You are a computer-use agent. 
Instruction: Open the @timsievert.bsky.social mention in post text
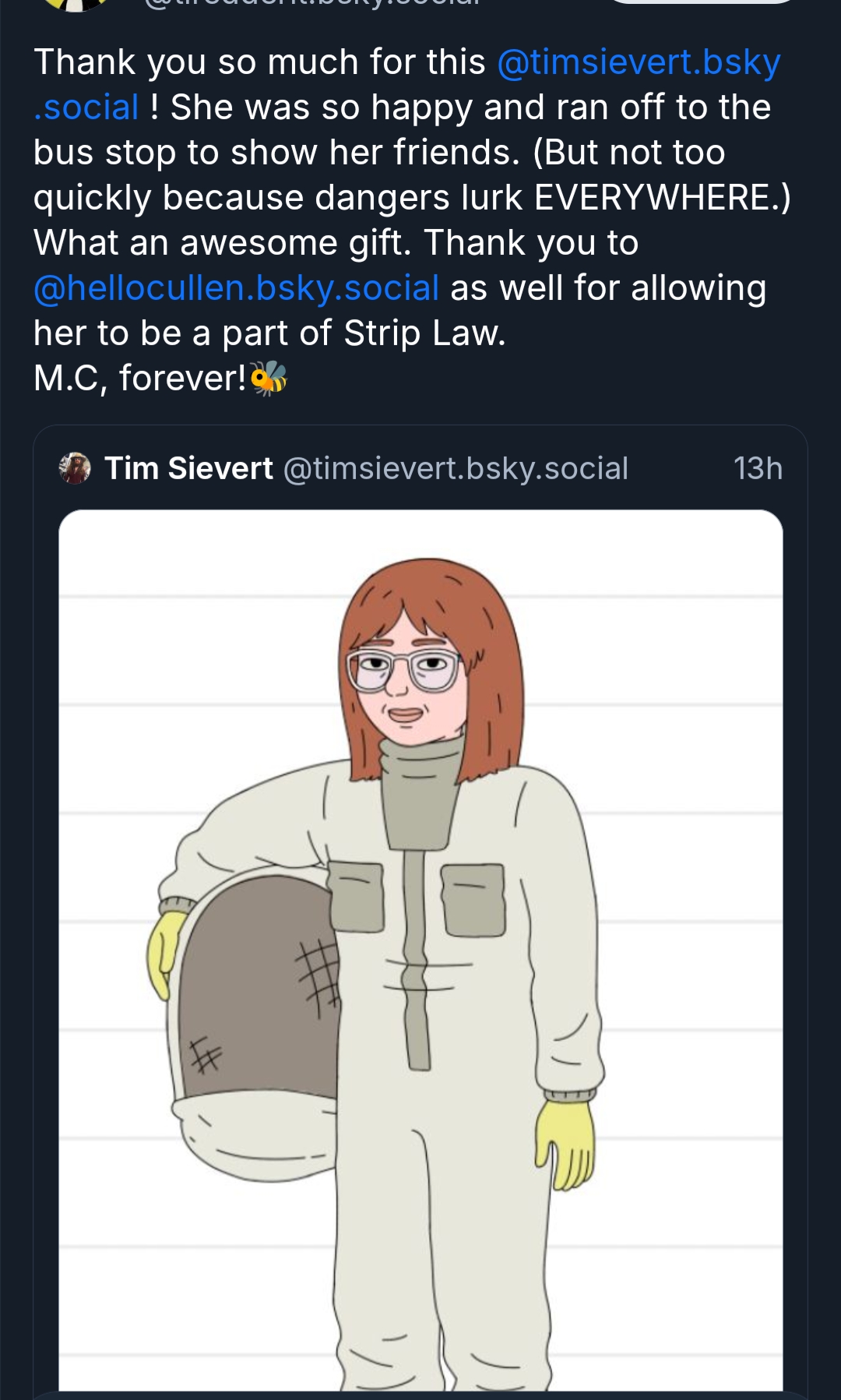click(639, 63)
